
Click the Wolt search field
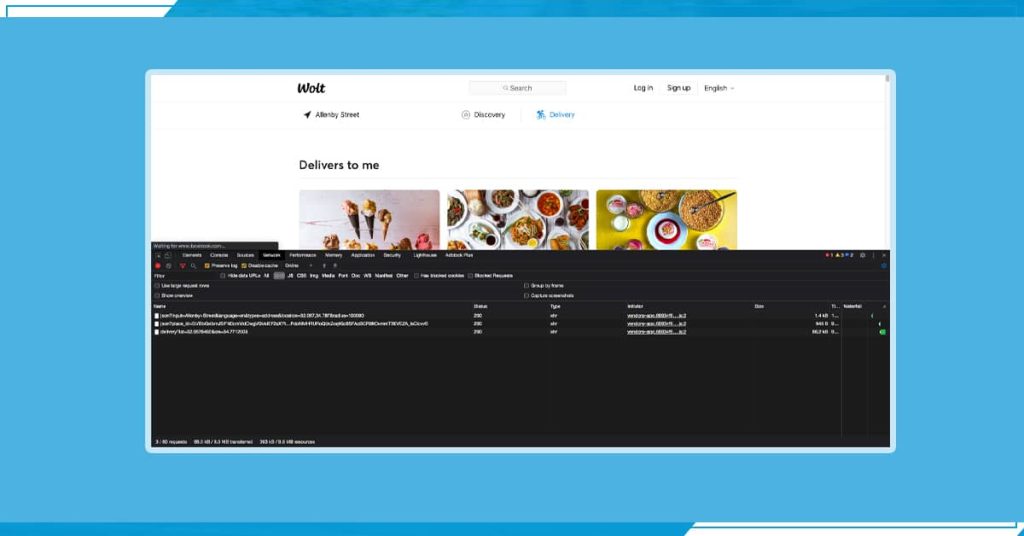pos(518,88)
